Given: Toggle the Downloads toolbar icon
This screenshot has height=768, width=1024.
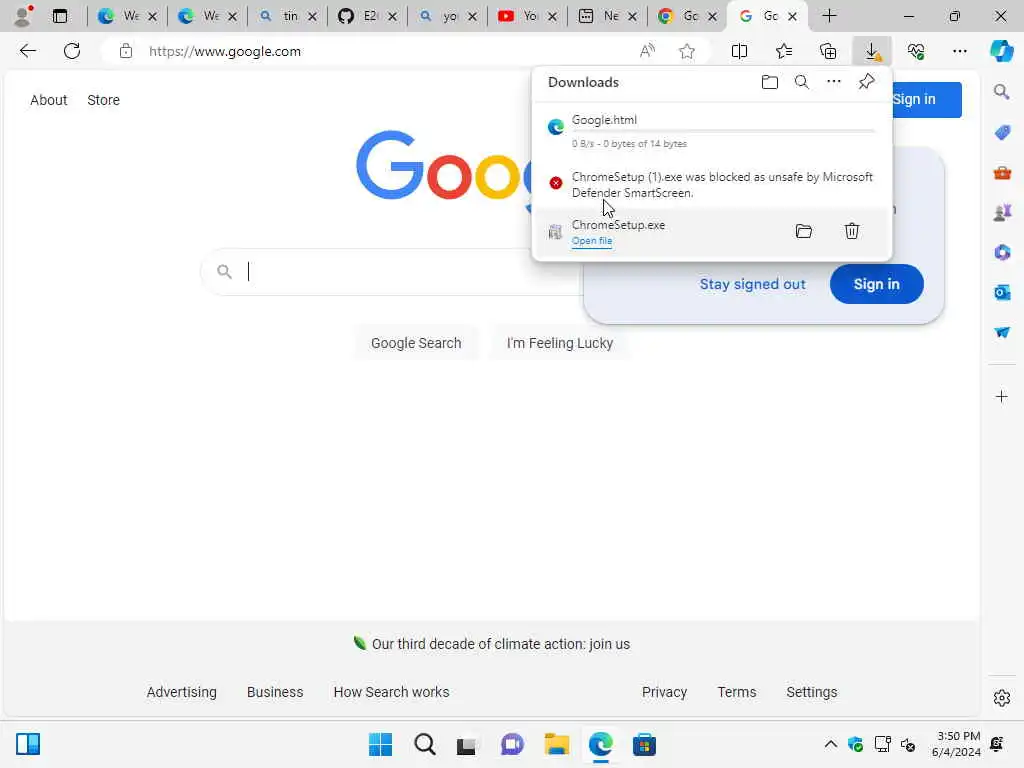Looking at the screenshot, I should pos(872,51).
